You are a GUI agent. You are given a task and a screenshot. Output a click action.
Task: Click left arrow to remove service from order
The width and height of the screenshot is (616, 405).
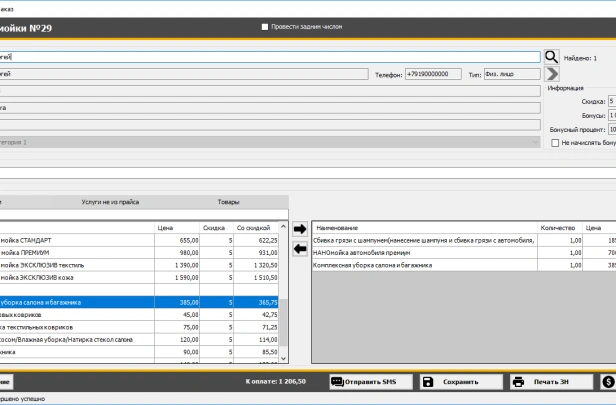click(x=300, y=249)
